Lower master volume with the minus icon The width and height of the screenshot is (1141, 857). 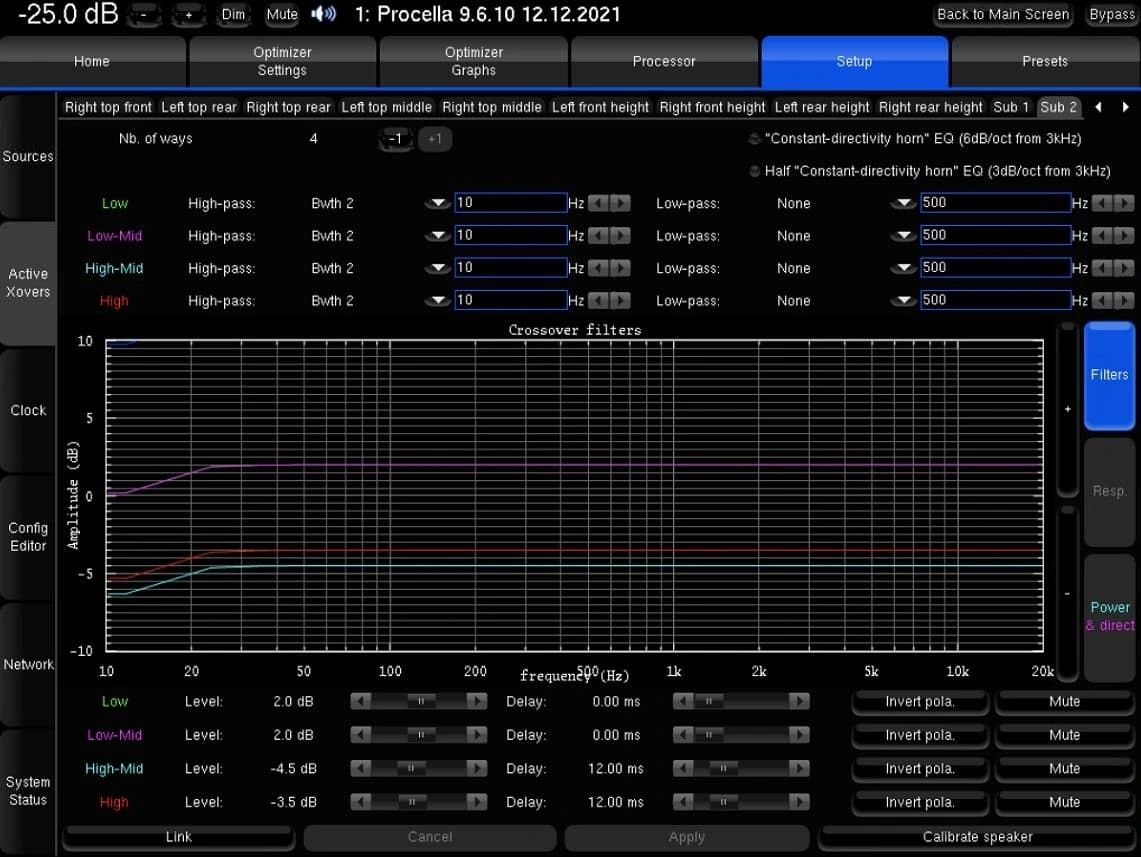pyautogui.click(x=144, y=14)
